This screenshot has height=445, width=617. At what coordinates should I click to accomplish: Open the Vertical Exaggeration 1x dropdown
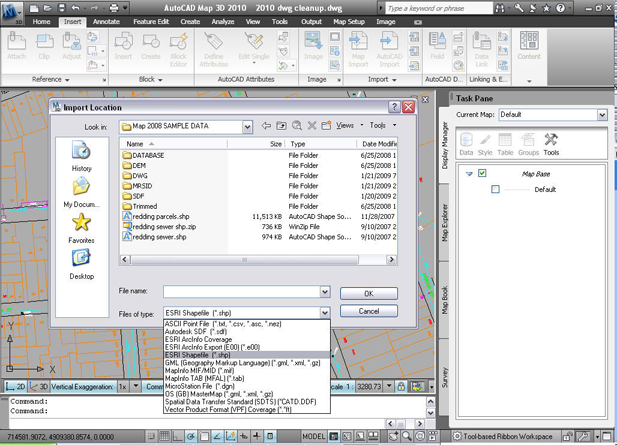(135, 386)
